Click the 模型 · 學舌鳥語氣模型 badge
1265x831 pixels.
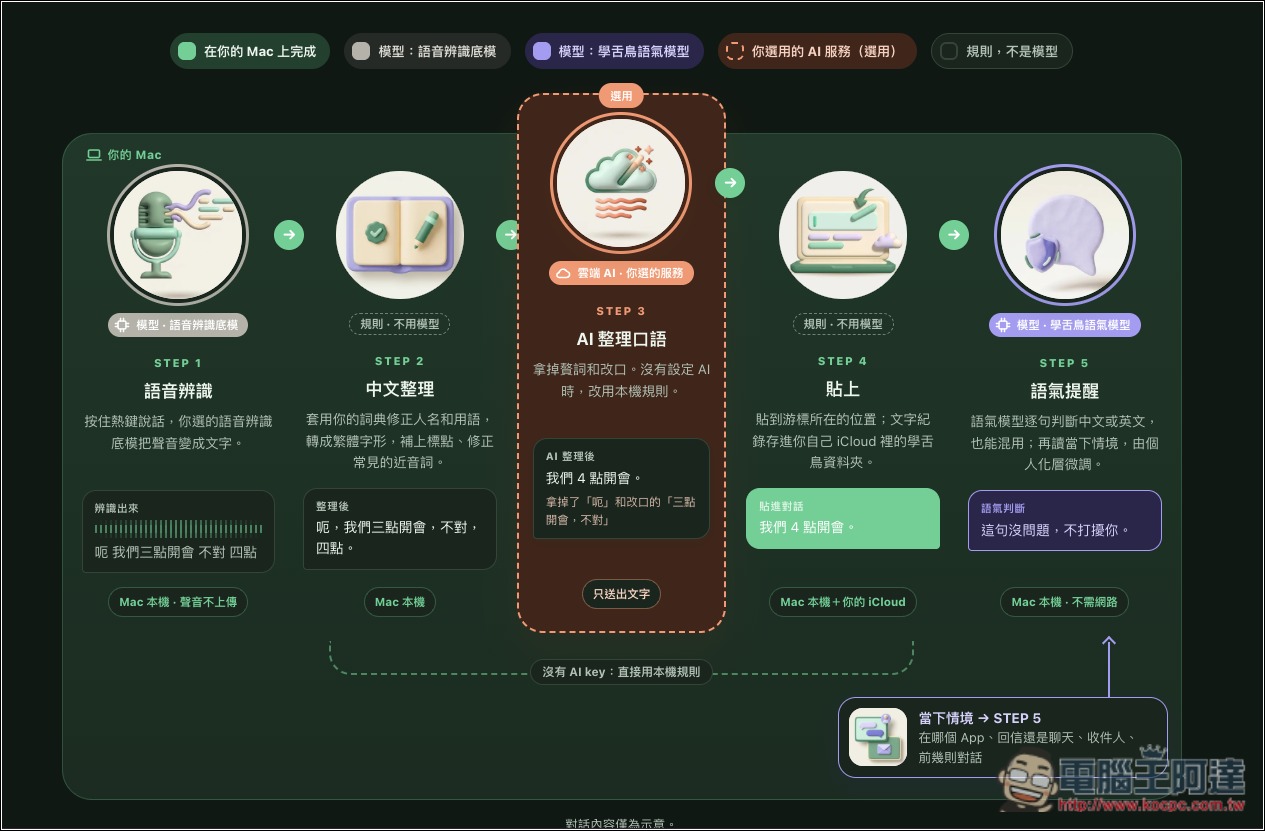coord(1065,325)
